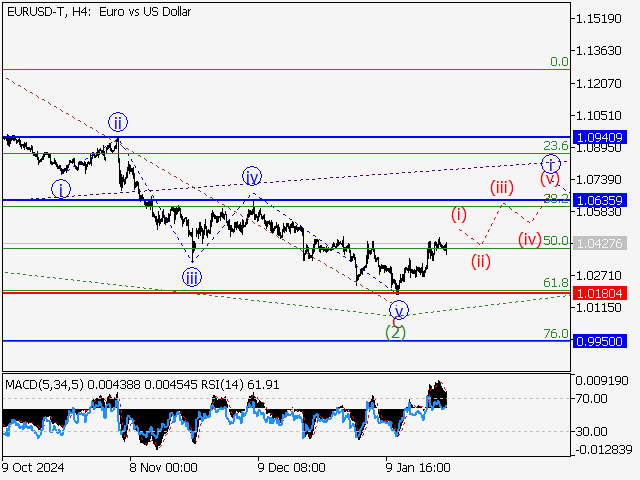Screen dimensions: 640x480
Task: Click the blue circled wave ii label
Action: point(118,123)
